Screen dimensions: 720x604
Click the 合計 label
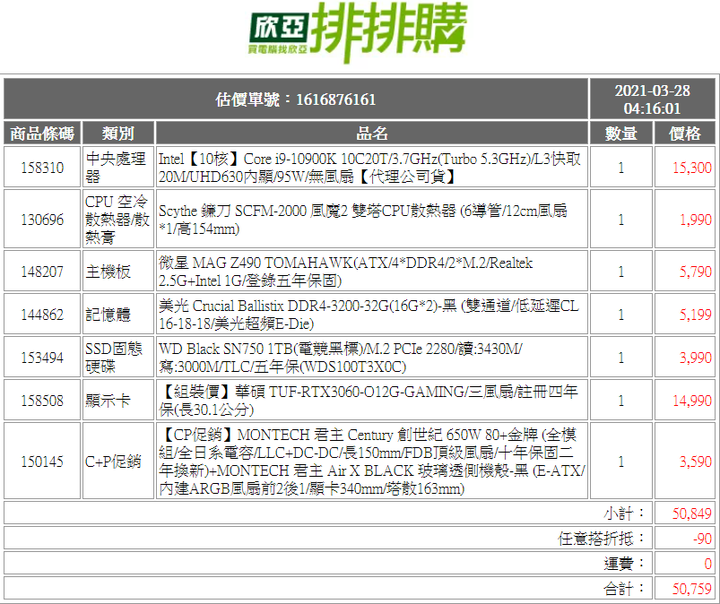(624, 588)
